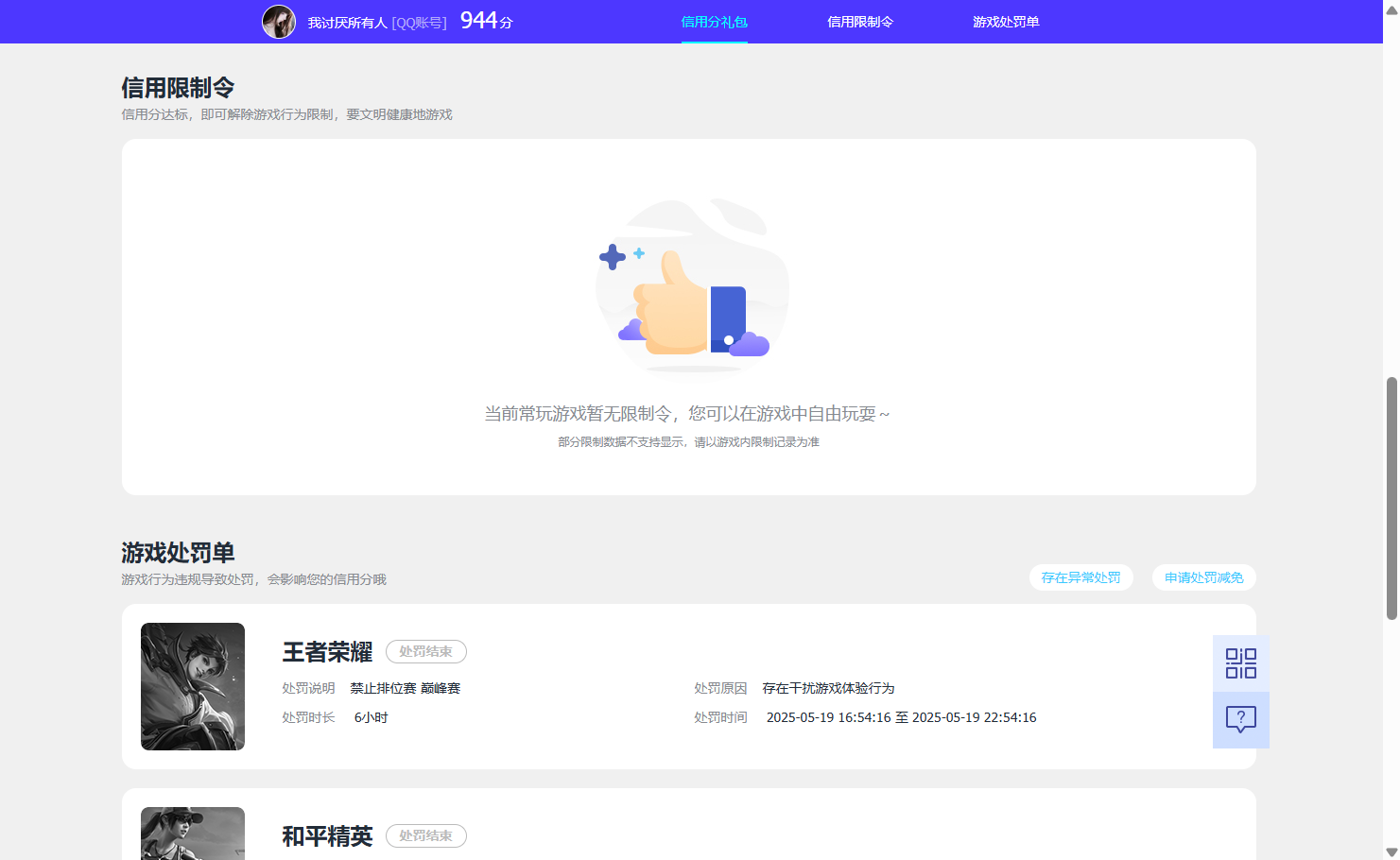Viewport: 1400px width, 860px height.
Task: Click the 申请处罚减免 button
Action: point(1203,577)
